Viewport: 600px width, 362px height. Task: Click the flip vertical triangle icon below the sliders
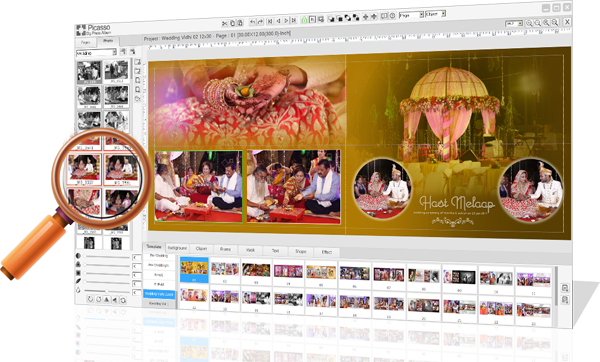[107, 300]
